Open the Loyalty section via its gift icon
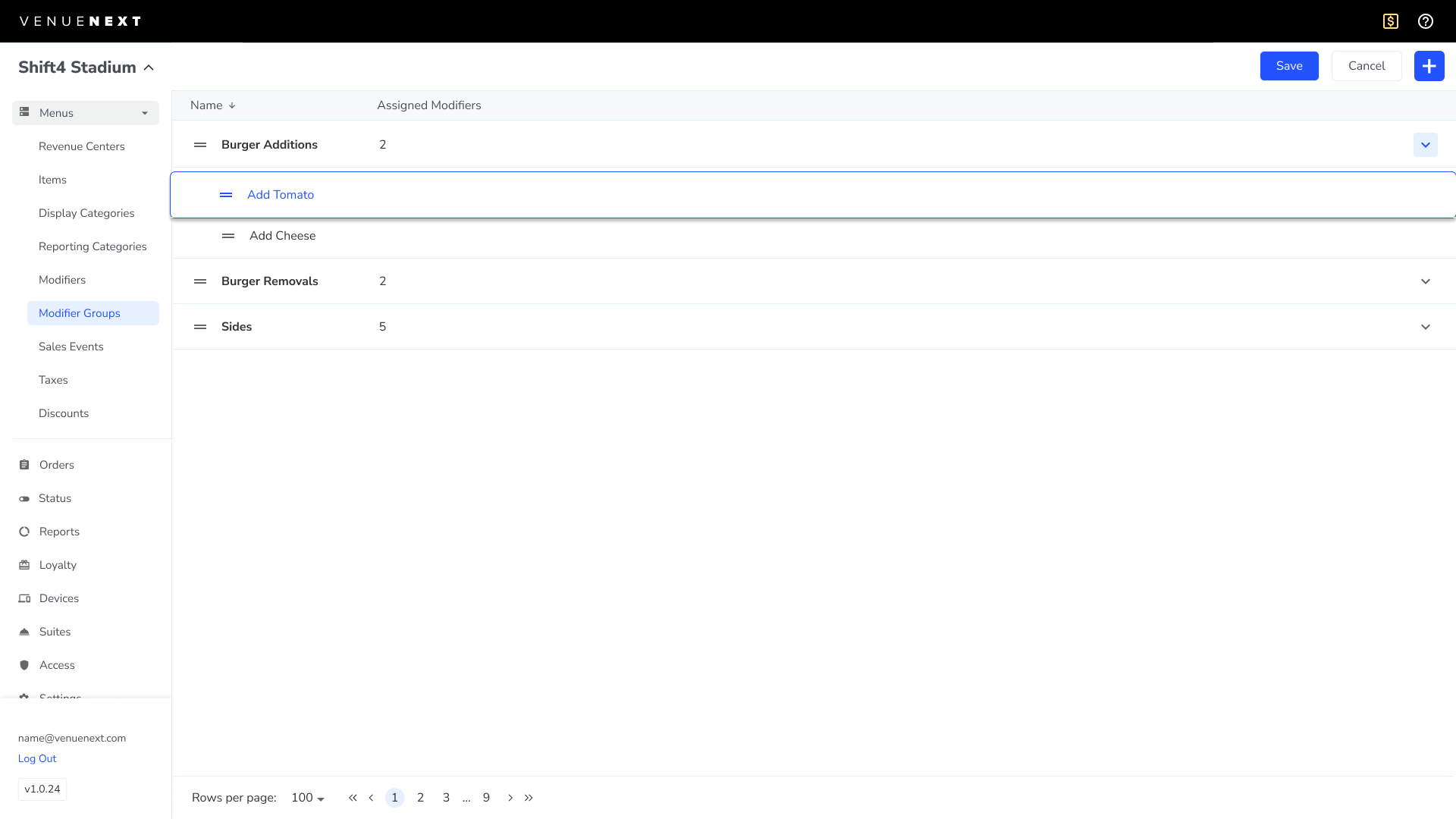The width and height of the screenshot is (1456, 819). pyautogui.click(x=25, y=565)
